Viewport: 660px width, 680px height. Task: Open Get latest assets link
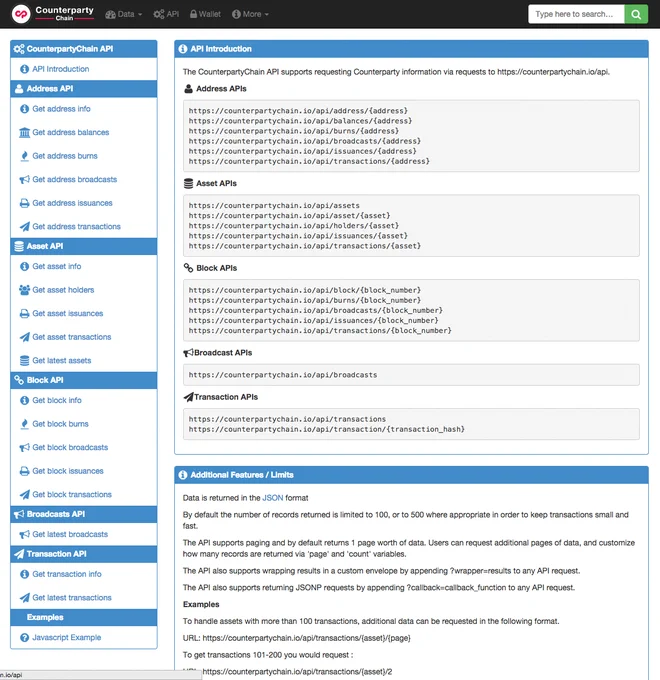[62, 360]
